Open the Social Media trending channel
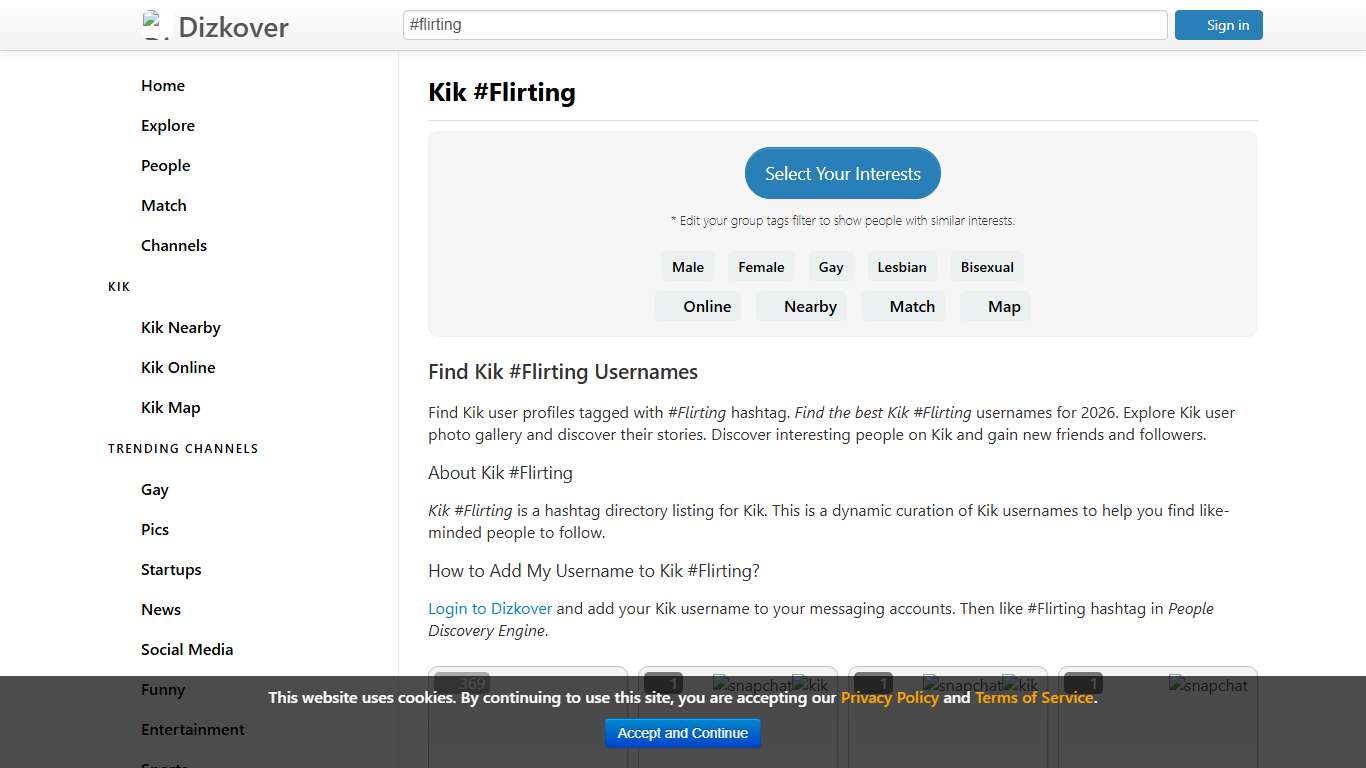Screen dimensions: 1366x768 187,649
